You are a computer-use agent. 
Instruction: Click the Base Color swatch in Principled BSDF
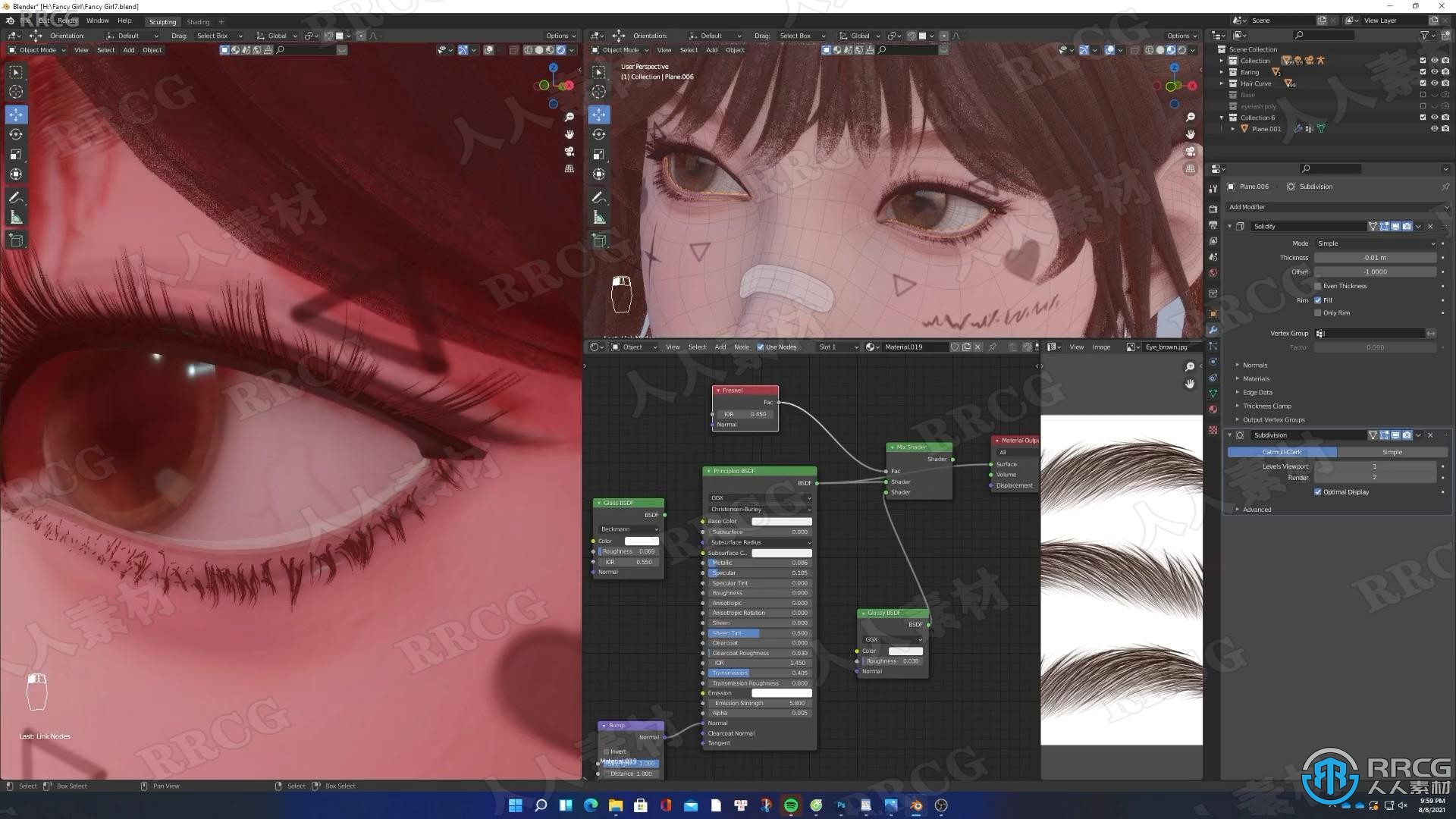[781, 522]
